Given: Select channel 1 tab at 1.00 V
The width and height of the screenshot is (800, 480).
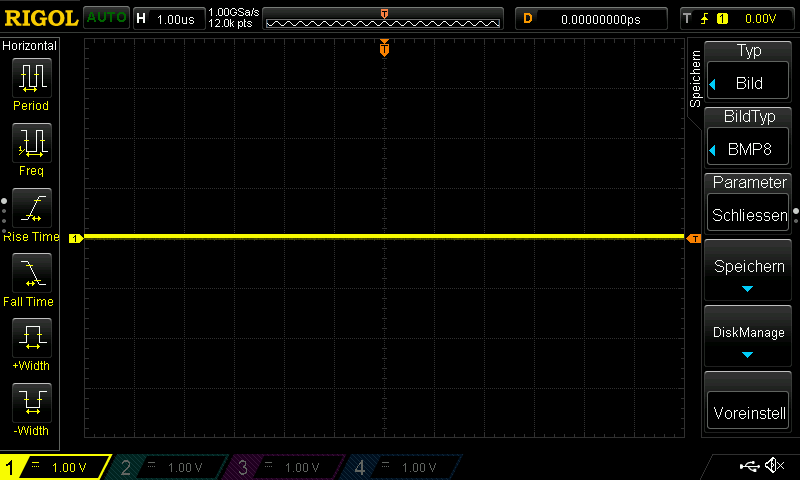Looking at the screenshot, I should (55, 467).
